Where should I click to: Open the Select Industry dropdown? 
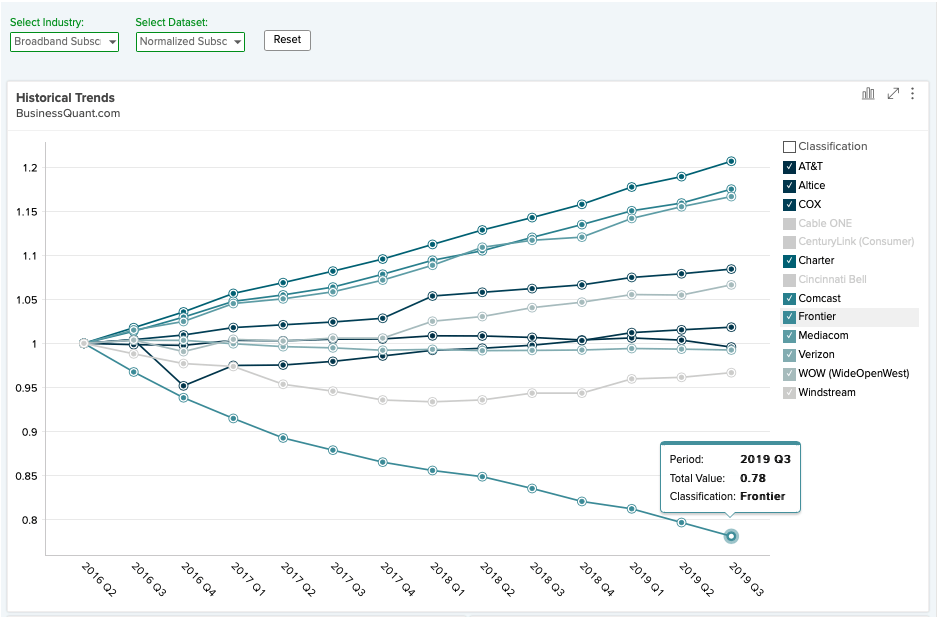click(x=65, y=42)
